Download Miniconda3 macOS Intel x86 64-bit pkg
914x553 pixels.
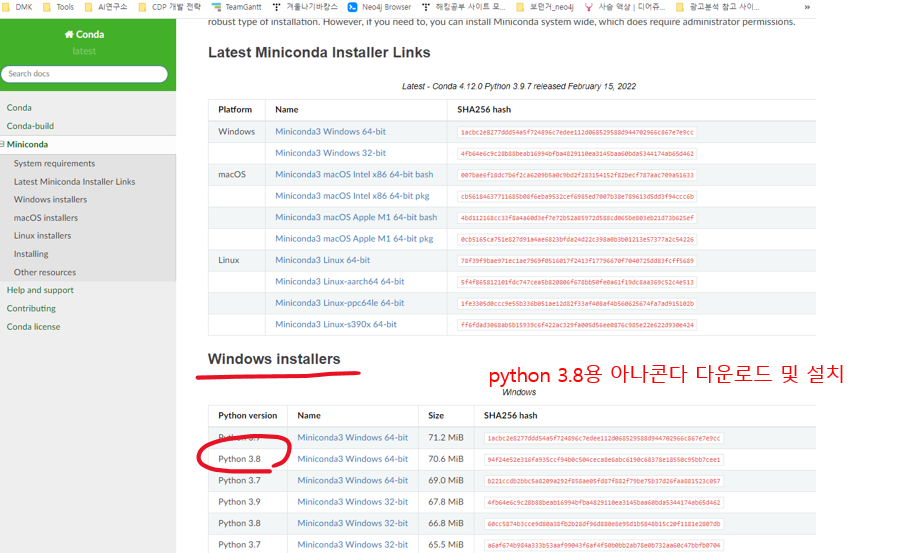352,196
